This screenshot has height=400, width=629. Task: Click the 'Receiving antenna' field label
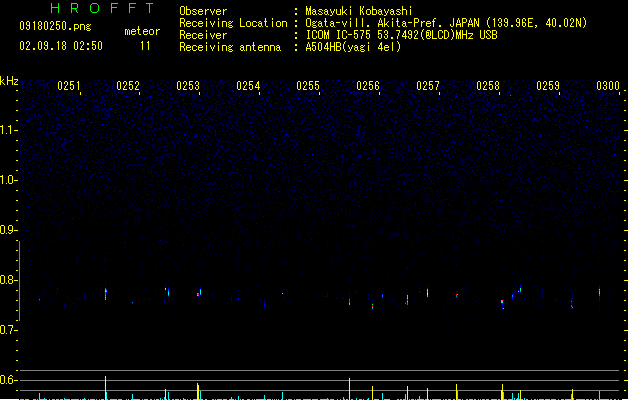(230, 47)
